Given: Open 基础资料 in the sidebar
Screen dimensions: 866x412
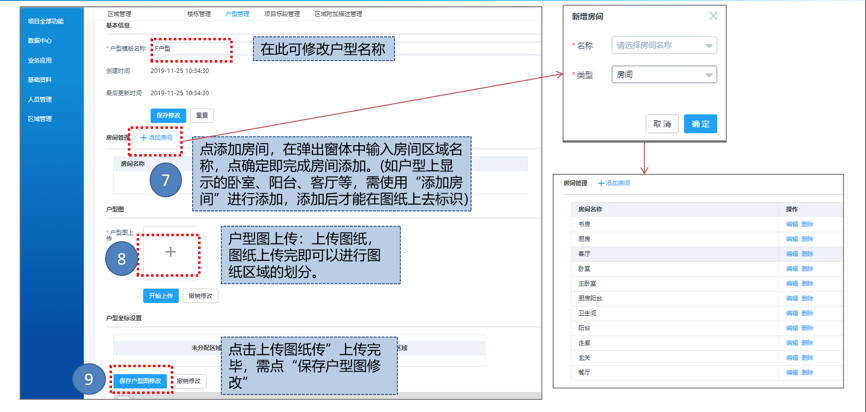Looking at the screenshot, I should tap(40, 80).
